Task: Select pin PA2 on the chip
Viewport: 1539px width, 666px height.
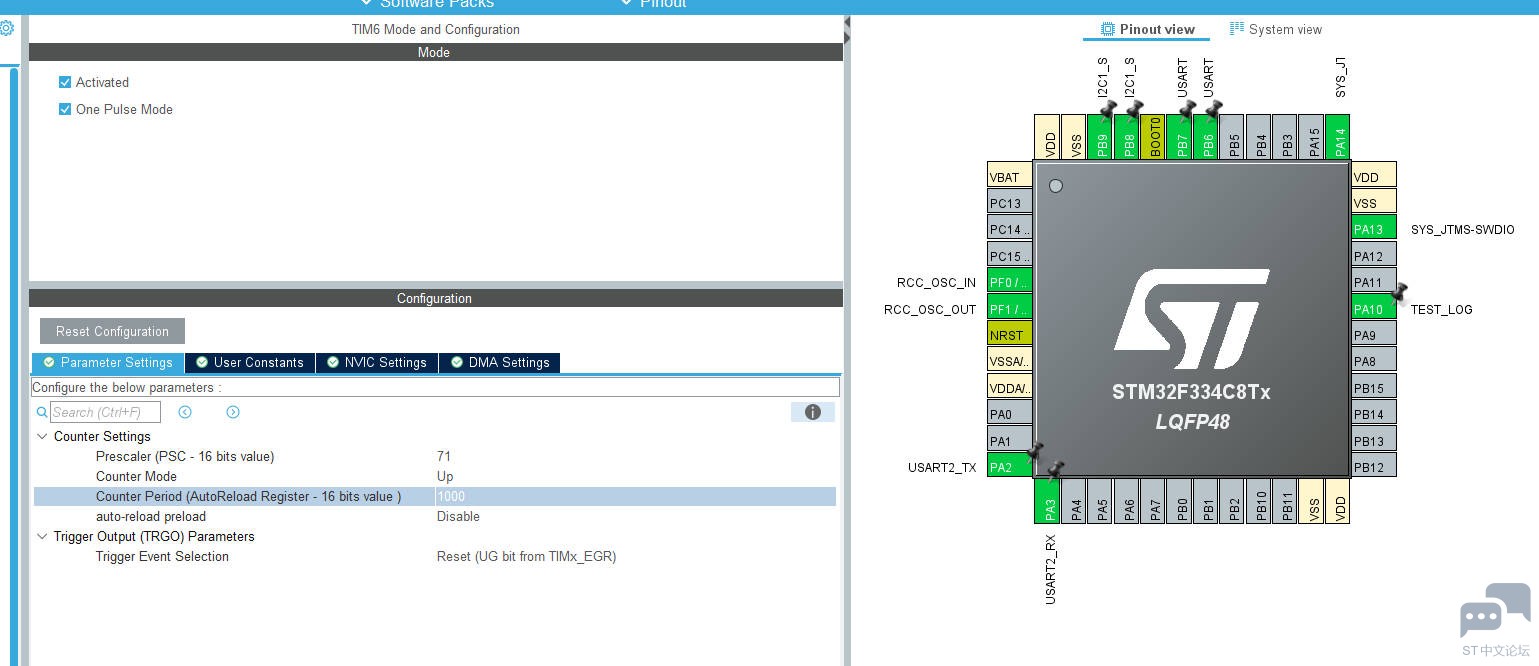Action: tap(1009, 467)
